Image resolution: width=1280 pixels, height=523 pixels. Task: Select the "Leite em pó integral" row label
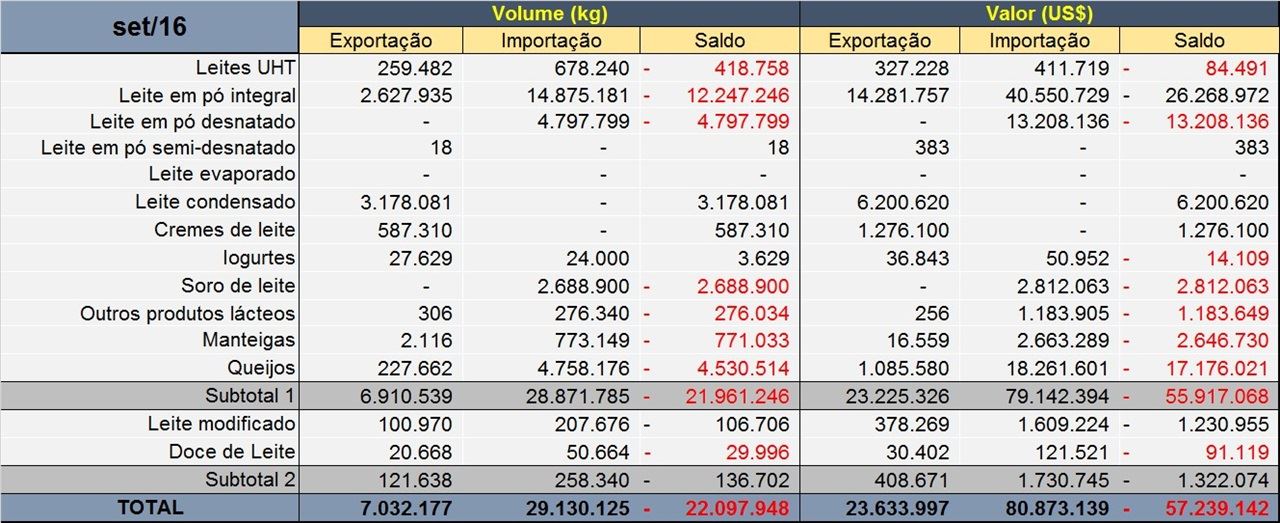[x=207, y=96]
